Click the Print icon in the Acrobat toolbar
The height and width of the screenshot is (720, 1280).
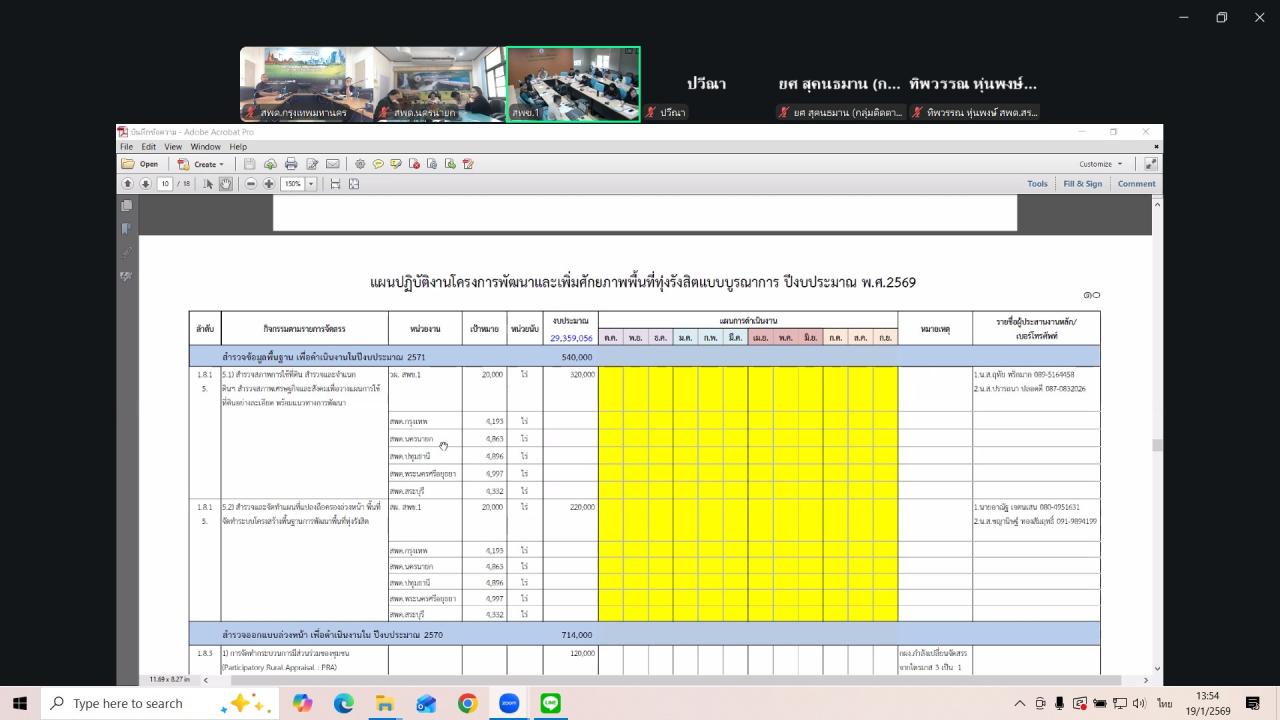pos(291,163)
